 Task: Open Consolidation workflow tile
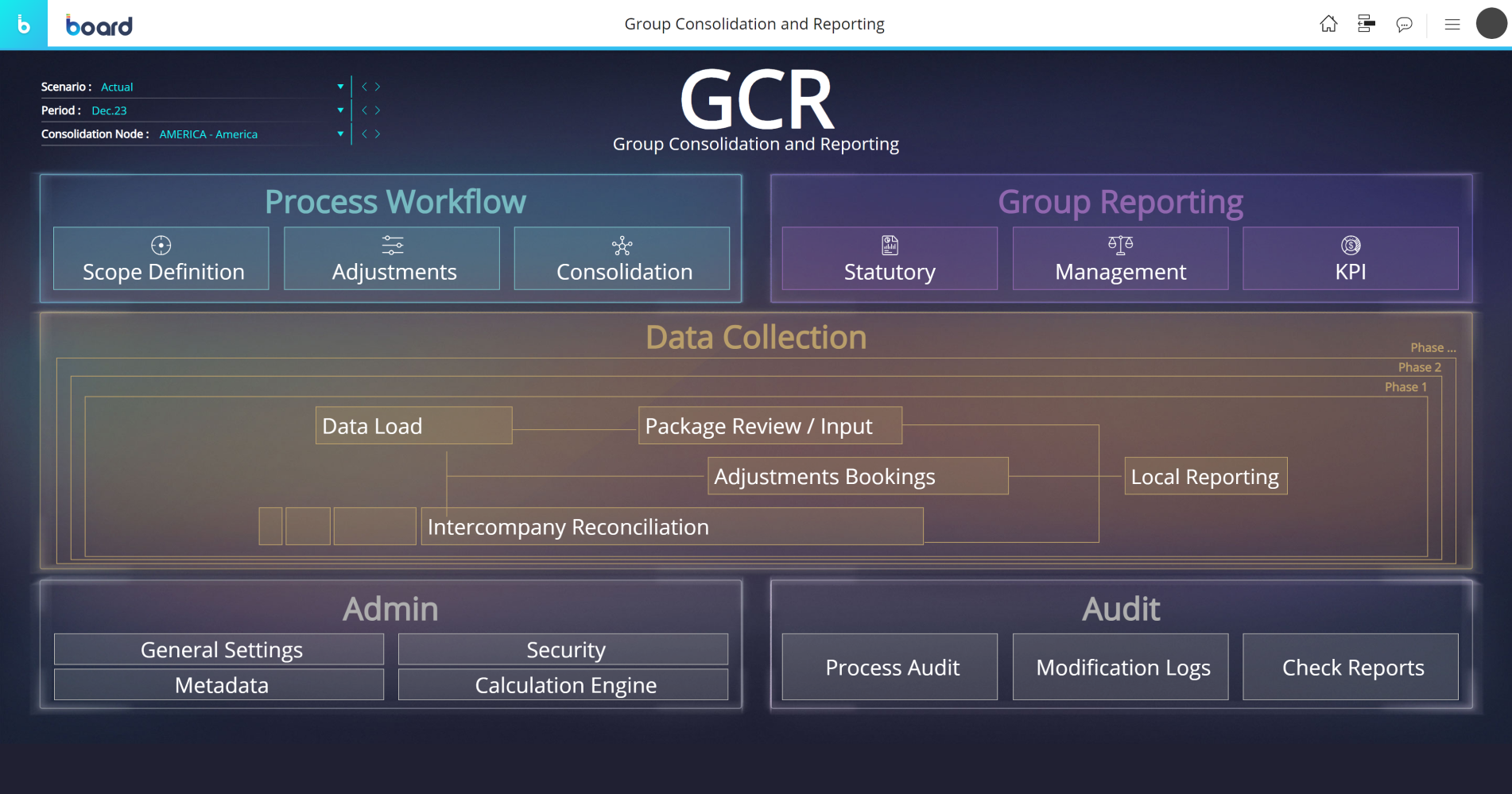point(622,258)
